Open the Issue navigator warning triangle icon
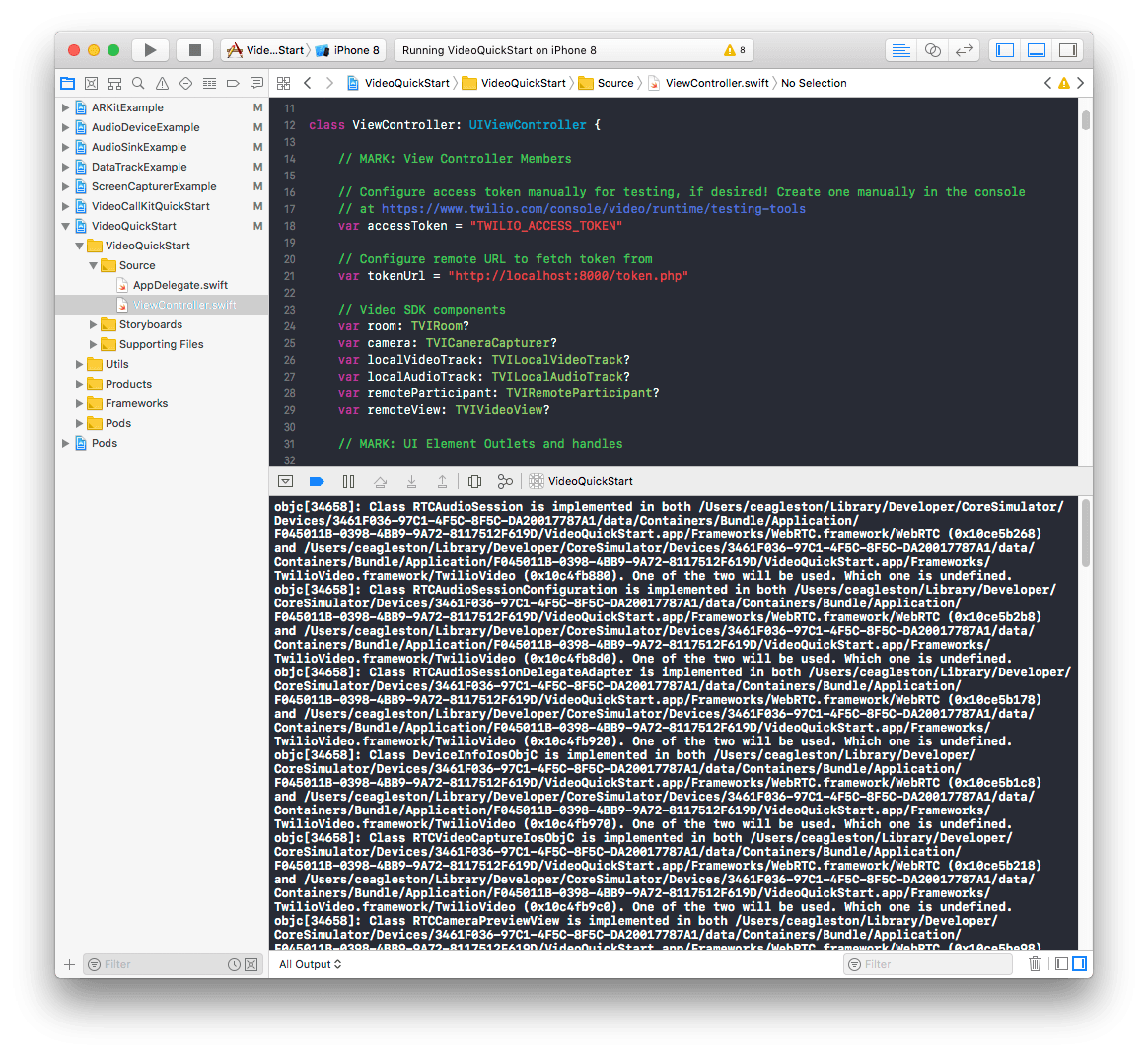 click(x=164, y=83)
